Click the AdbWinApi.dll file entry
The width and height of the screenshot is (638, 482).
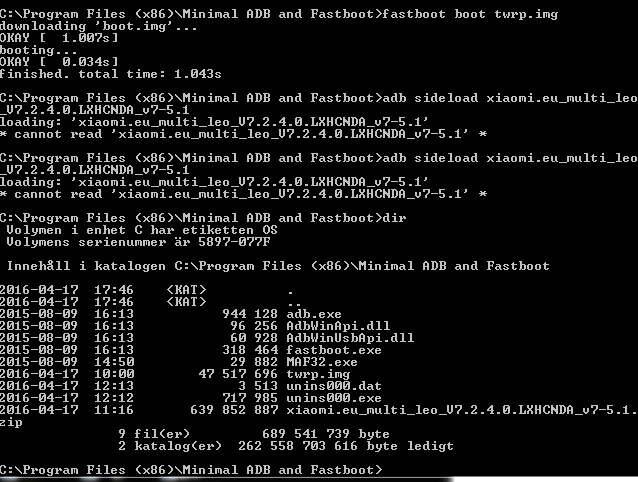tap(338, 326)
